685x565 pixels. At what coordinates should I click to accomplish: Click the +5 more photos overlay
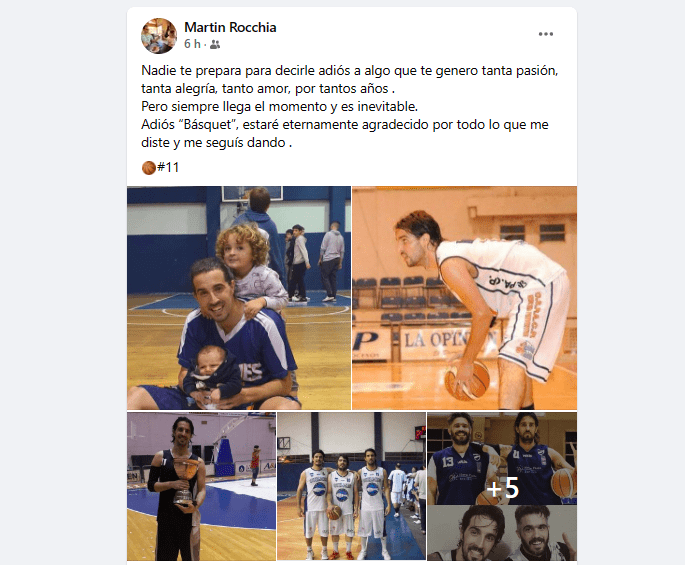pos(502,486)
